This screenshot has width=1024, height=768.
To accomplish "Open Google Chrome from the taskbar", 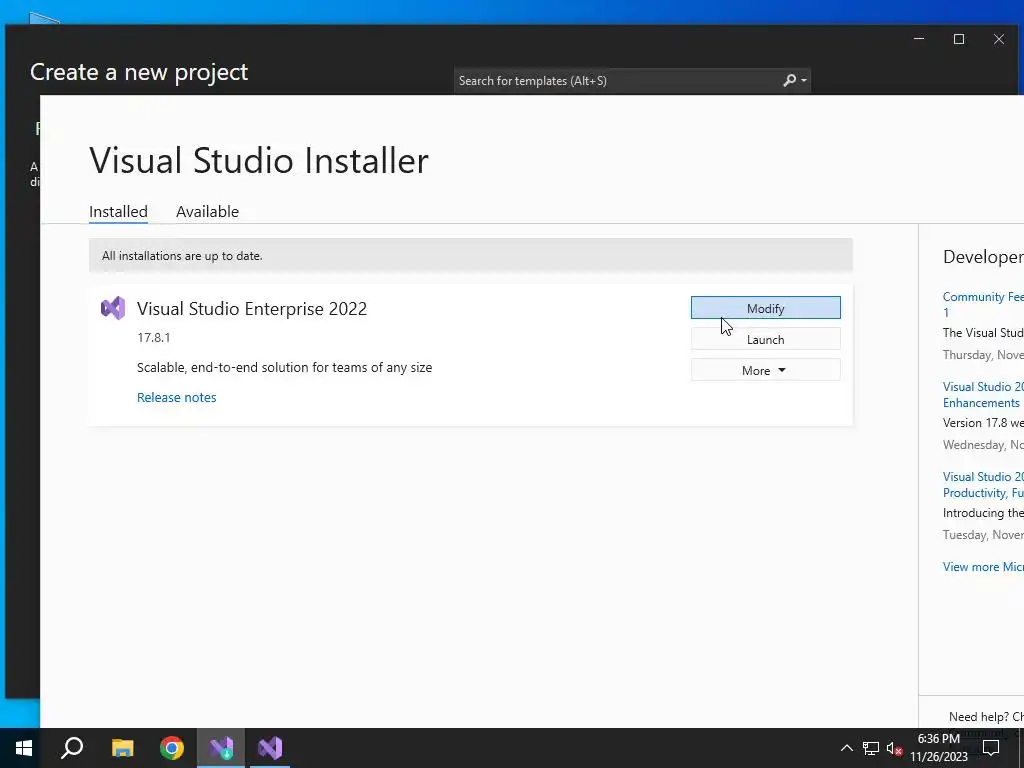I will [x=172, y=748].
